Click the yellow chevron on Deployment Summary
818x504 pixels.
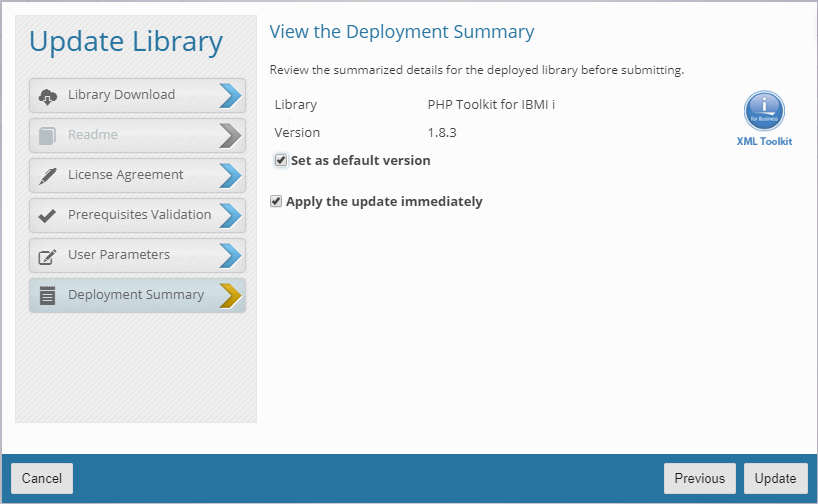pos(230,295)
